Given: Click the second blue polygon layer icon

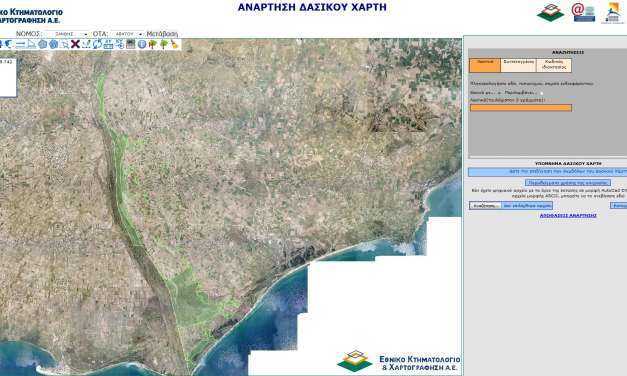Looking at the screenshot, I should click(54, 44).
